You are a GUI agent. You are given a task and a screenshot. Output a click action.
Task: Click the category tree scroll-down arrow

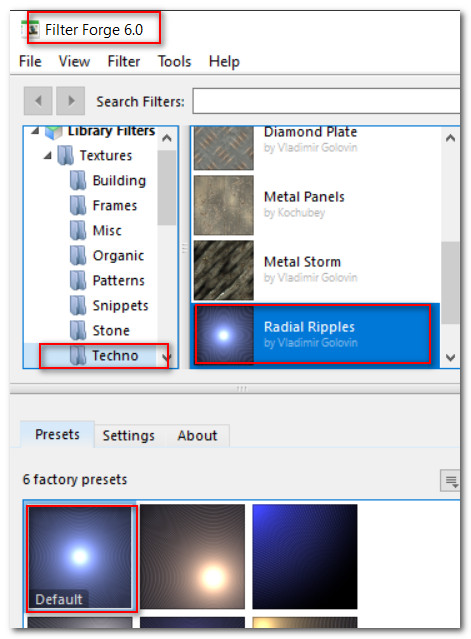167,357
